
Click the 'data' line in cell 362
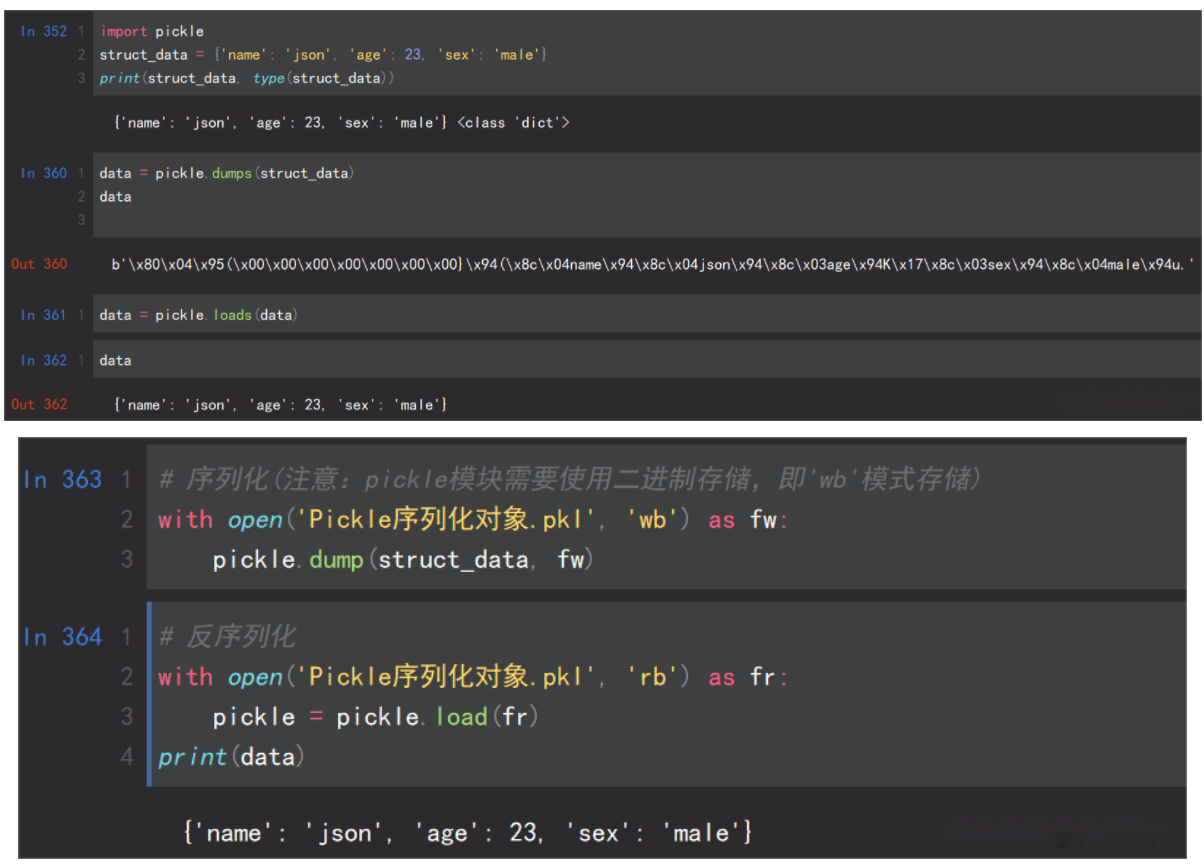pos(115,360)
